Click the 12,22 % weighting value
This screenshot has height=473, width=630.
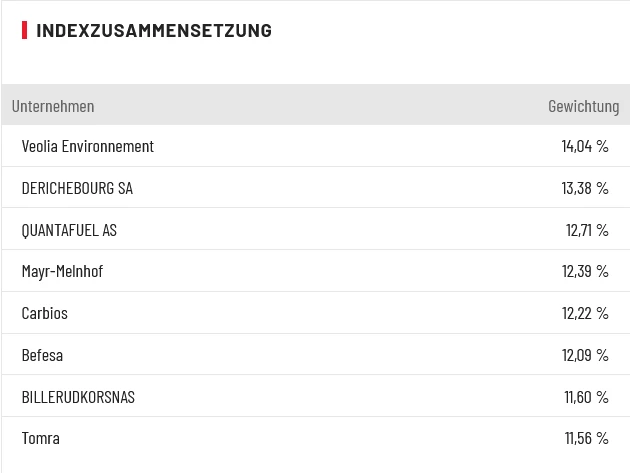tap(585, 313)
